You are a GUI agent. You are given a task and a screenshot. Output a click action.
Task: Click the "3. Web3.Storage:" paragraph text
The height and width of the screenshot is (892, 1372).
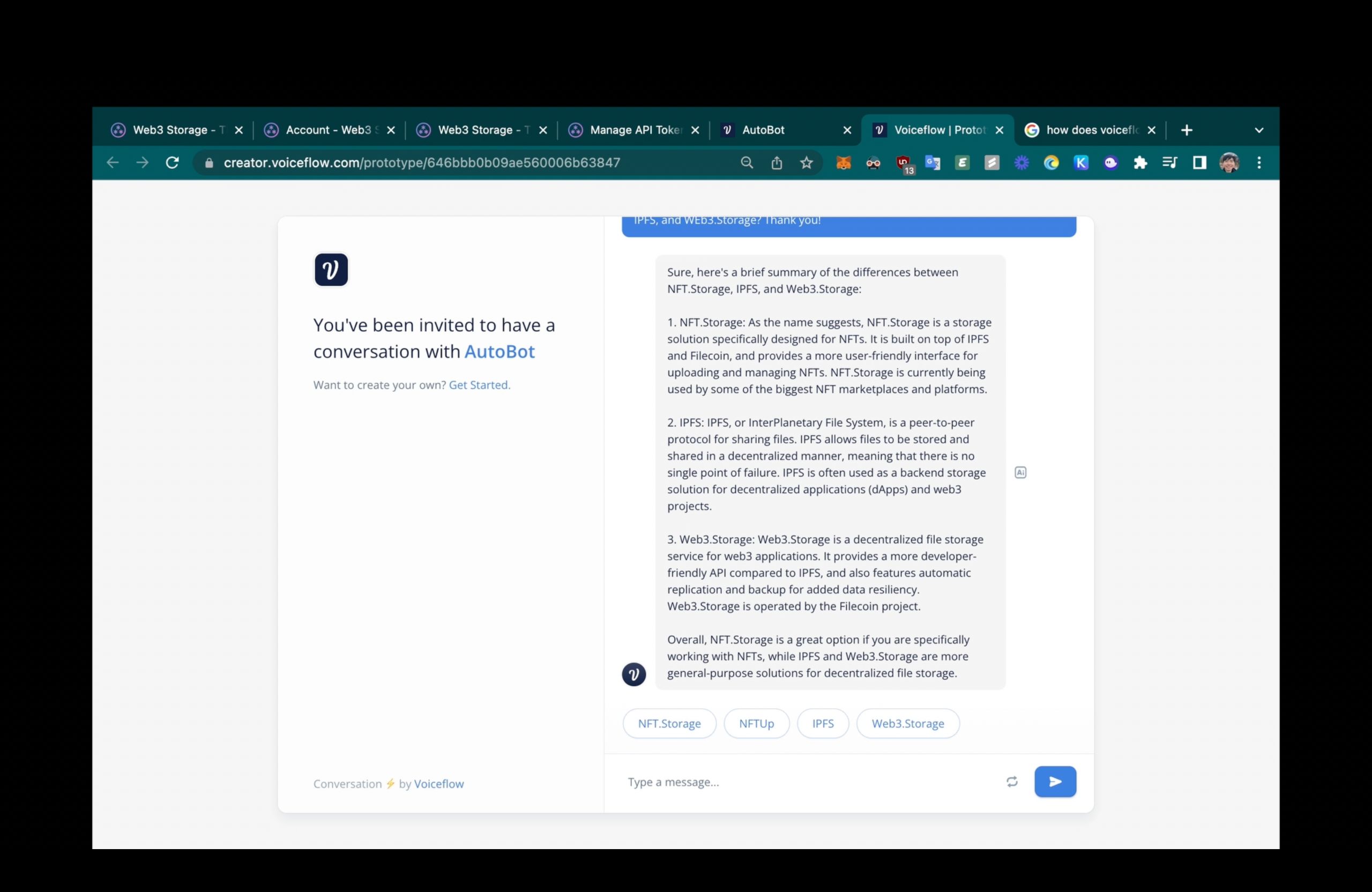[x=825, y=573]
